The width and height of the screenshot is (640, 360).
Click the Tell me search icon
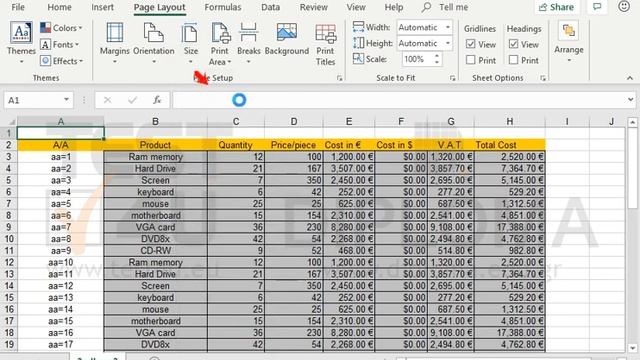pos(427,7)
